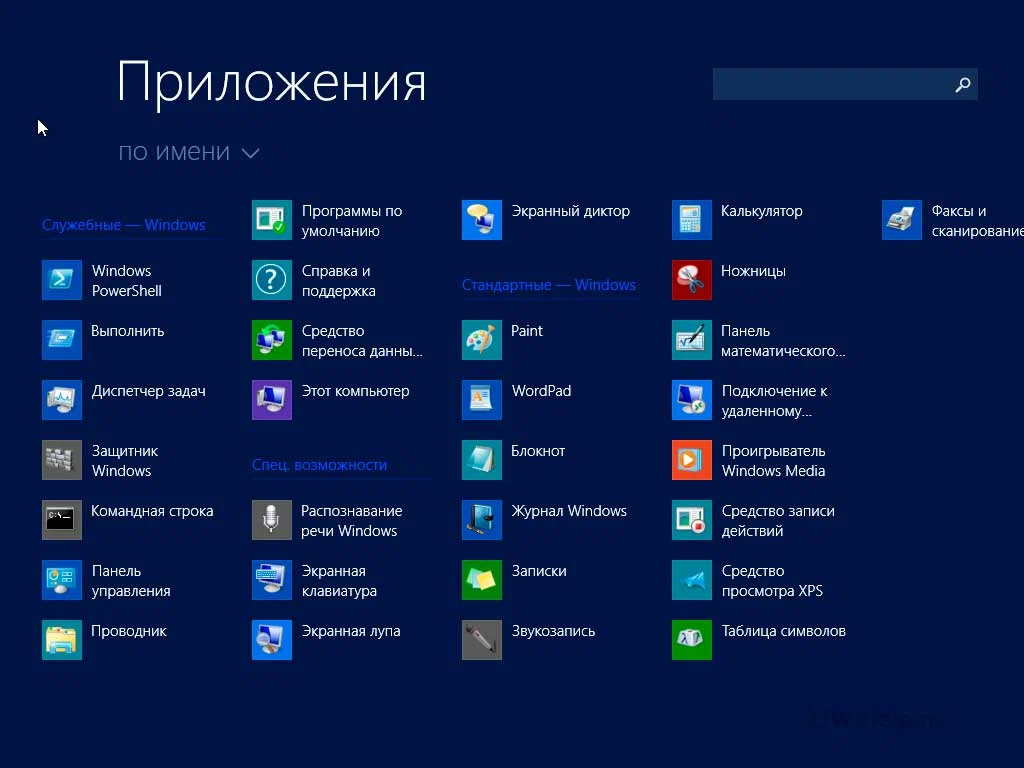Image resolution: width=1024 pixels, height=768 pixels.
Task: Click the 'Диспетчер задач' label text
Action: click(x=148, y=391)
